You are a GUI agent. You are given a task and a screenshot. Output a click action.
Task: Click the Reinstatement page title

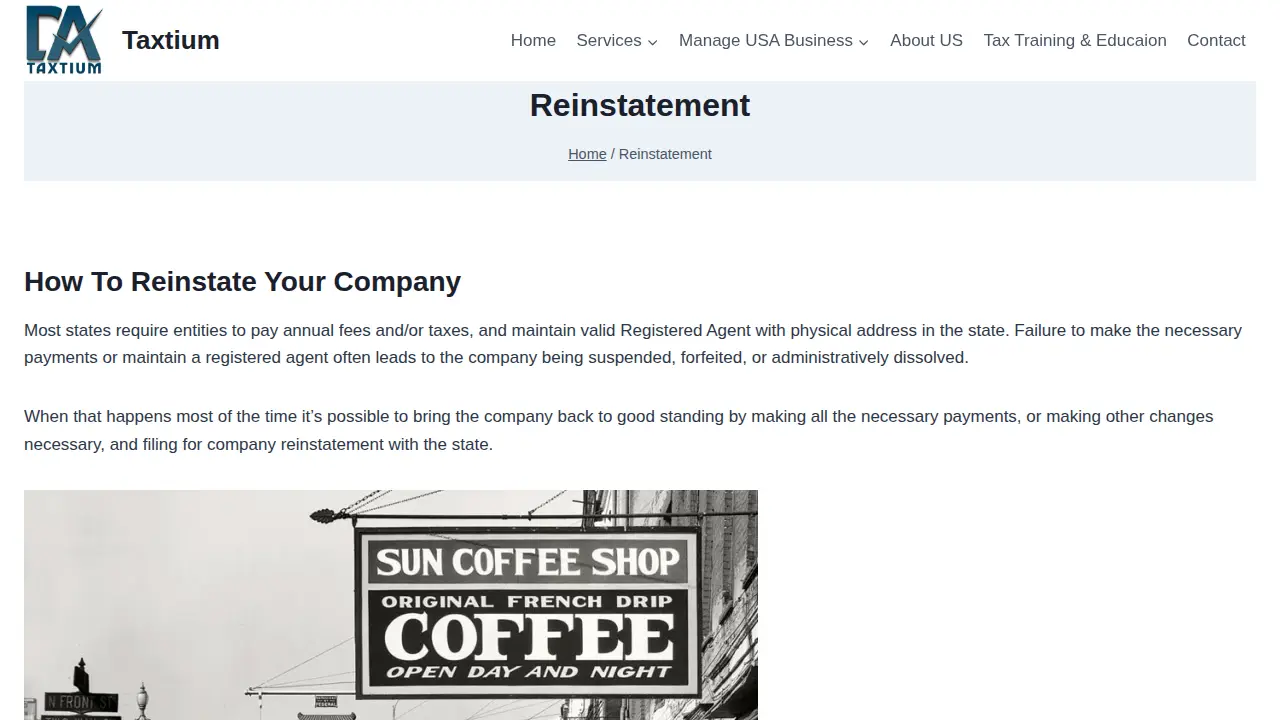(x=640, y=105)
